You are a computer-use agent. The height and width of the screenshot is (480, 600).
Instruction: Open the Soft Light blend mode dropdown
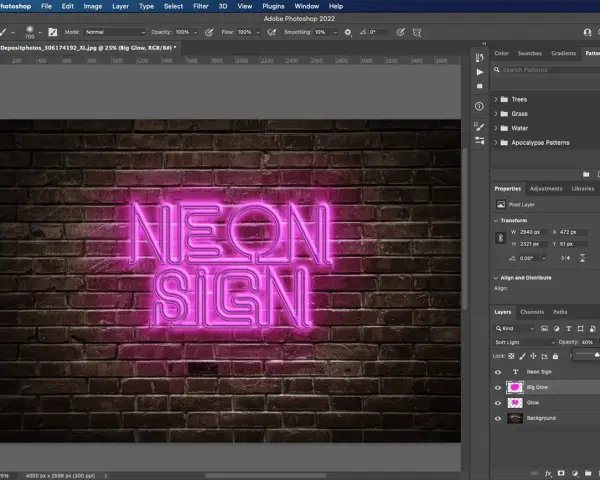coord(524,342)
